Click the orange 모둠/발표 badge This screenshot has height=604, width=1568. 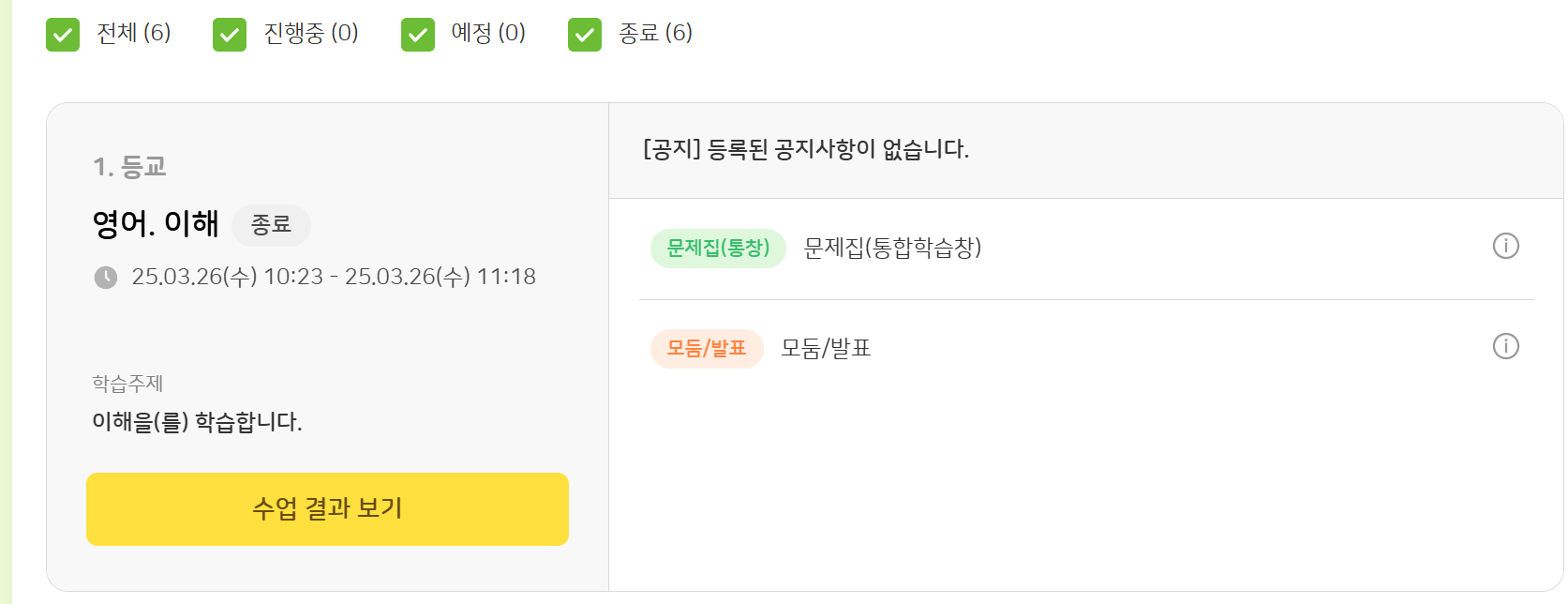[707, 349]
